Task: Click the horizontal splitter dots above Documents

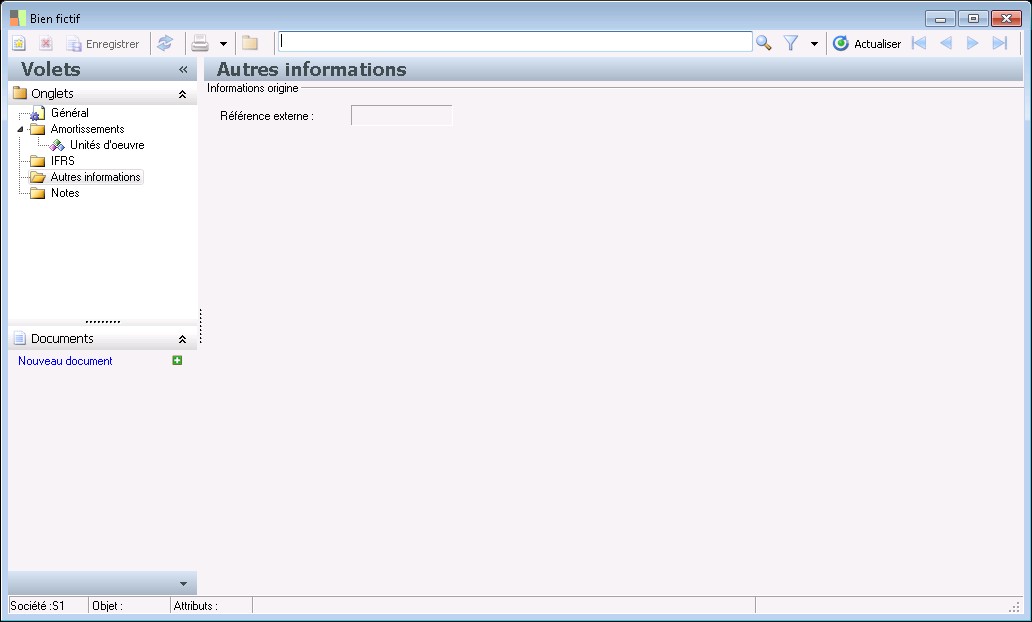Action: pos(103,322)
